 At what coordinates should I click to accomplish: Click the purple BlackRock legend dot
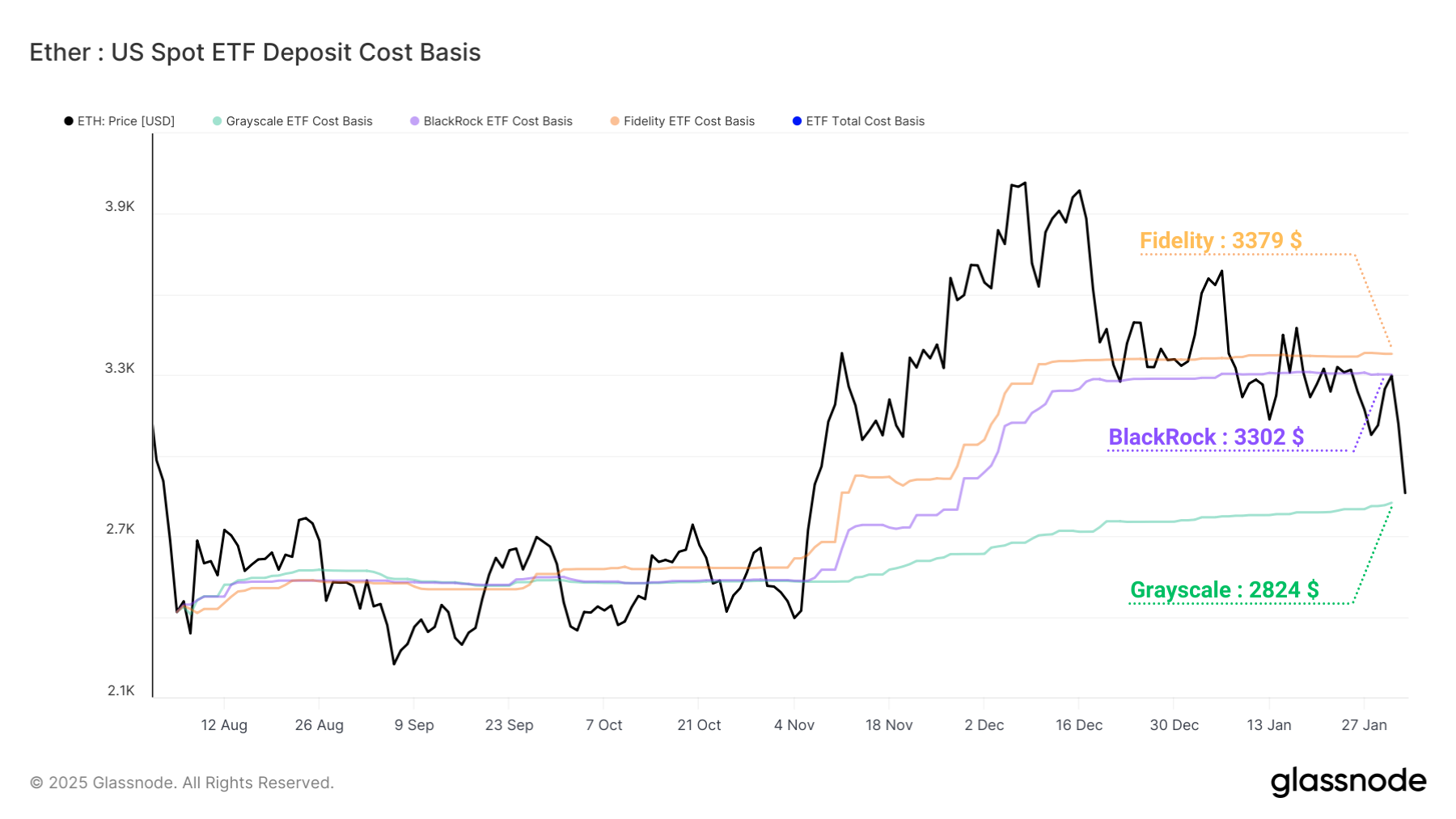414,121
